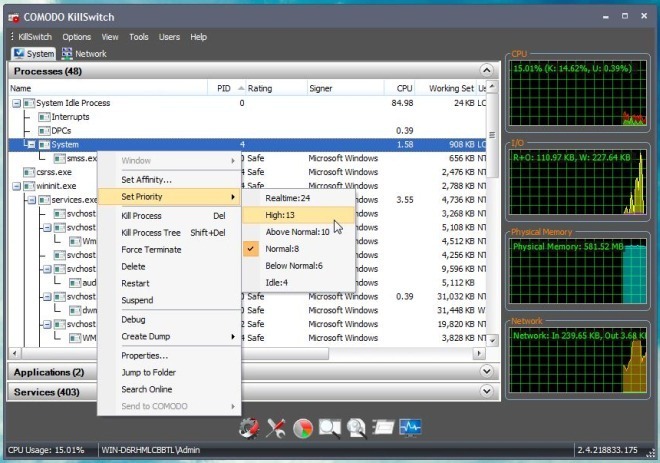Click the System Idle Process icon
The height and width of the screenshot is (463, 660).
click(29, 103)
